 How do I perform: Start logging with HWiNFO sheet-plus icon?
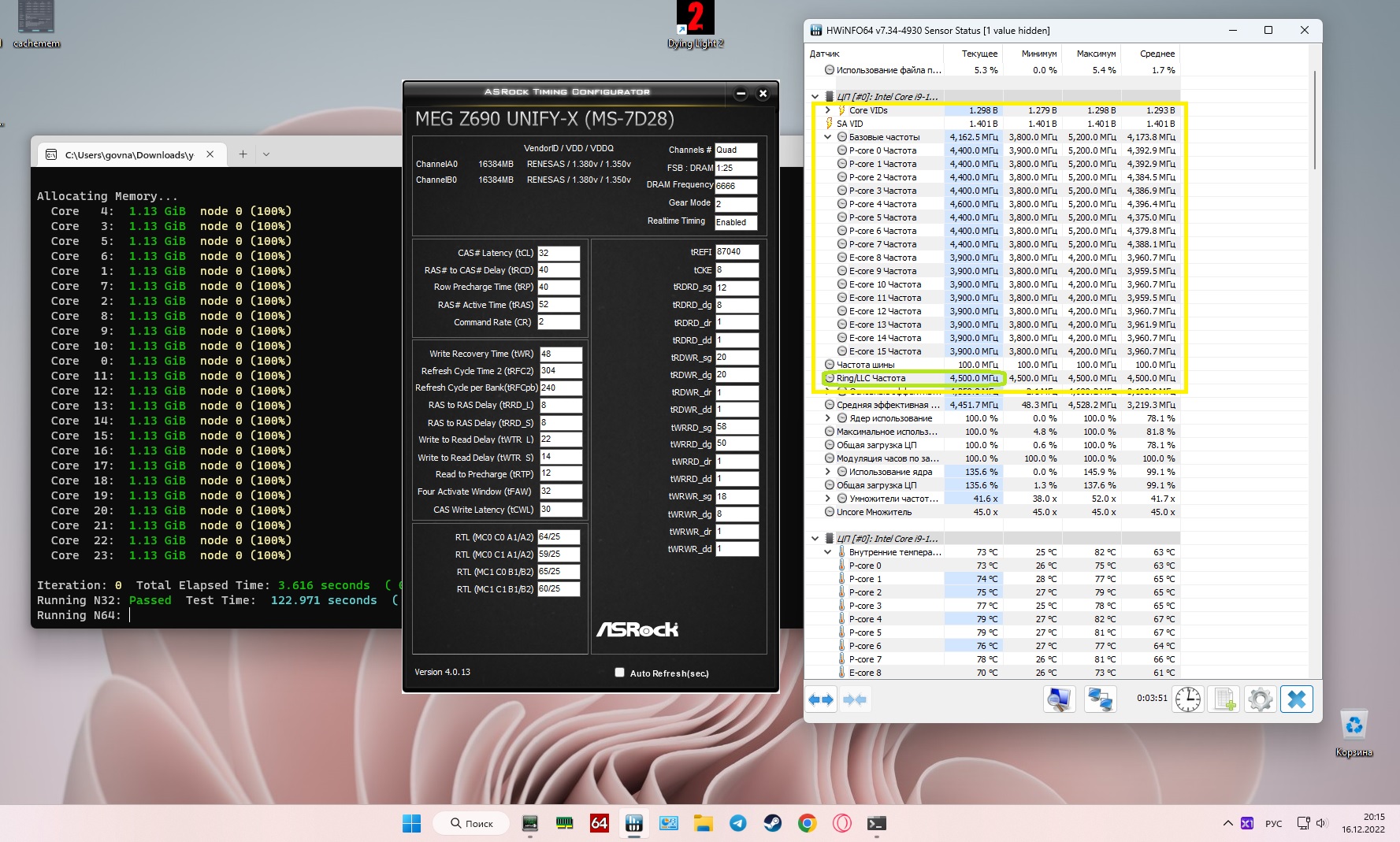(x=1224, y=699)
